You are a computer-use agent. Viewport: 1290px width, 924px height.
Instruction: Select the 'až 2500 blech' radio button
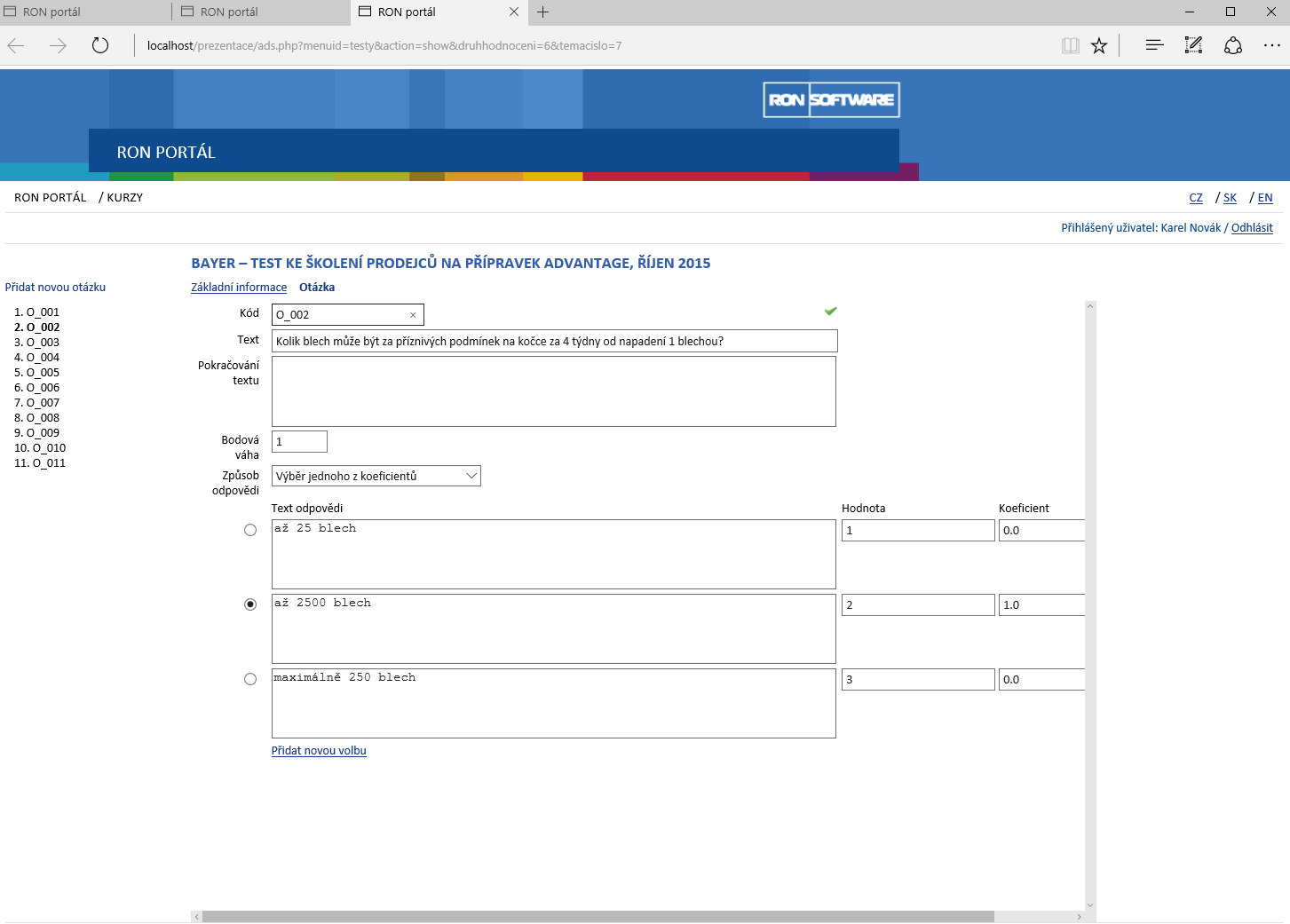(x=250, y=604)
